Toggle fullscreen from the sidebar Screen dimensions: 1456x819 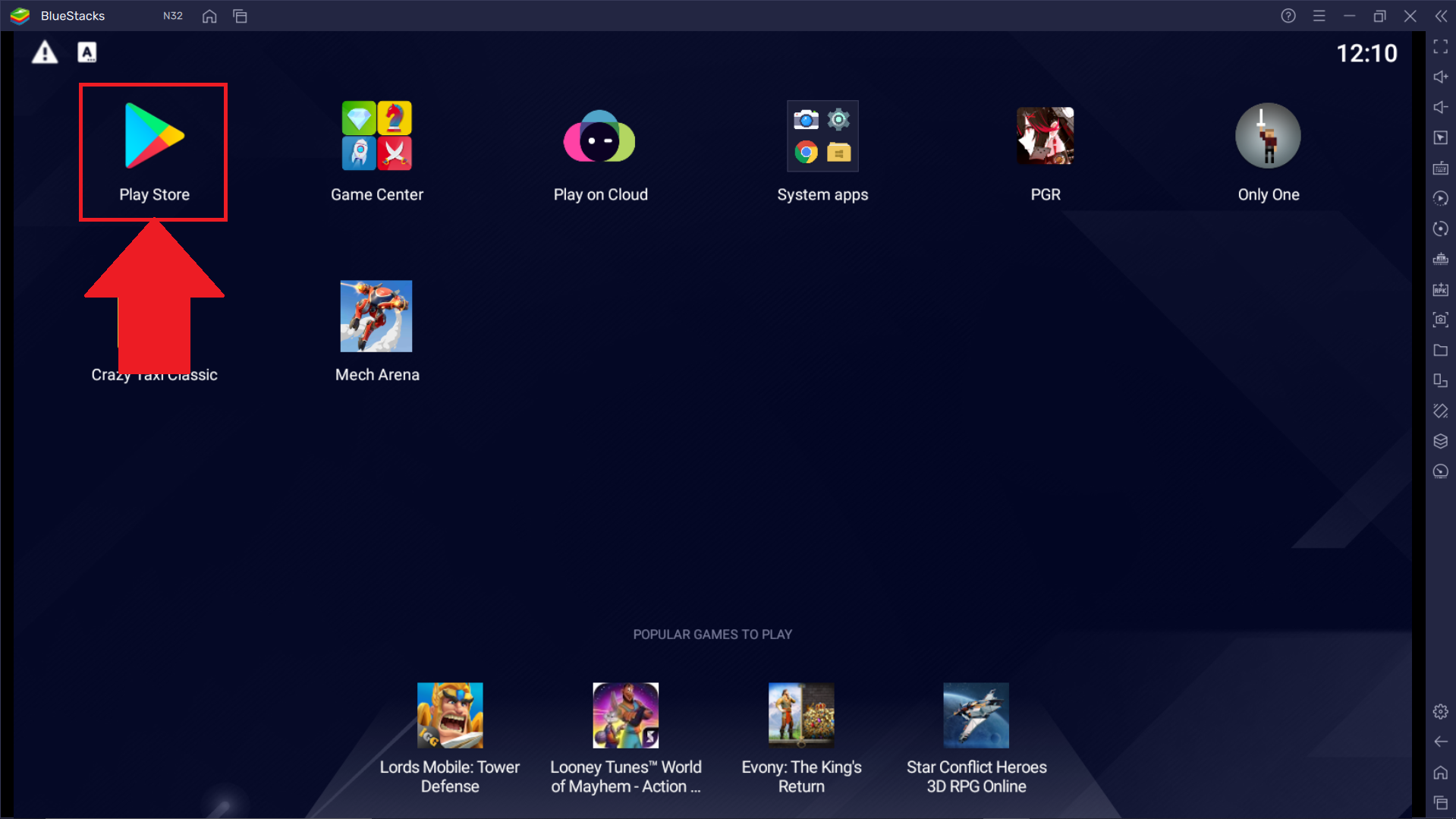(1441, 47)
